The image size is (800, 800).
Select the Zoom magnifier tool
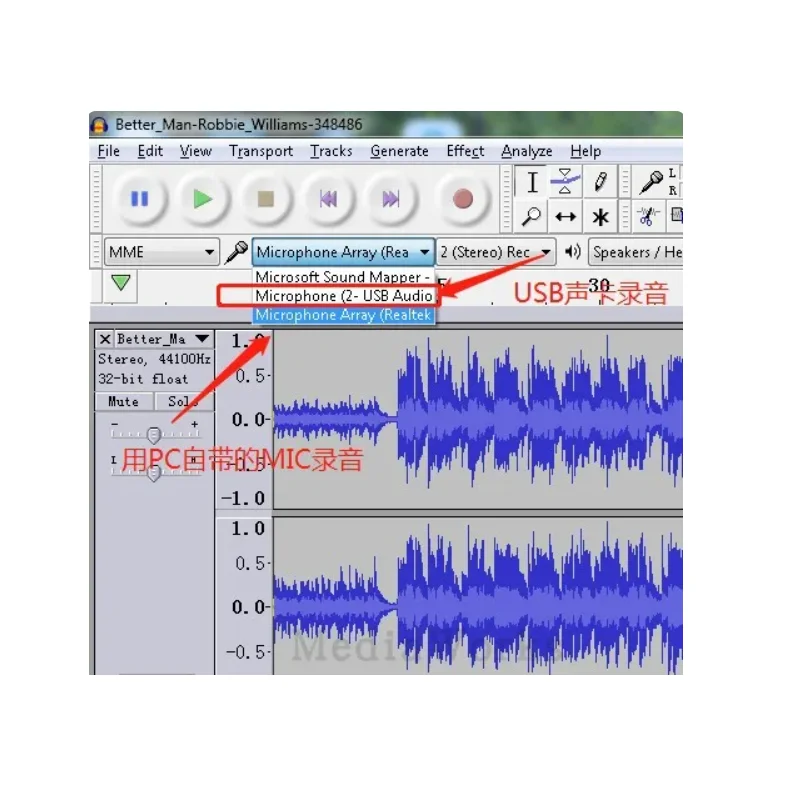533,216
